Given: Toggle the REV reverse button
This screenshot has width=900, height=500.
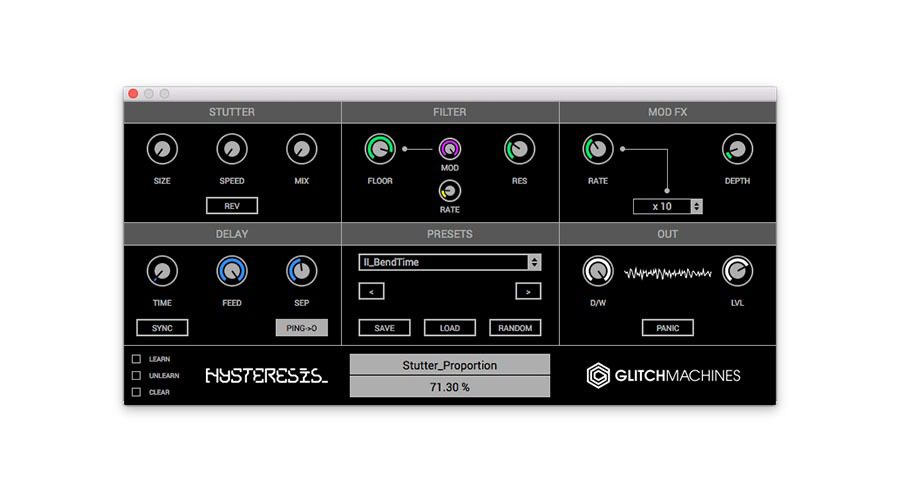Looking at the screenshot, I should (x=232, y=206).
